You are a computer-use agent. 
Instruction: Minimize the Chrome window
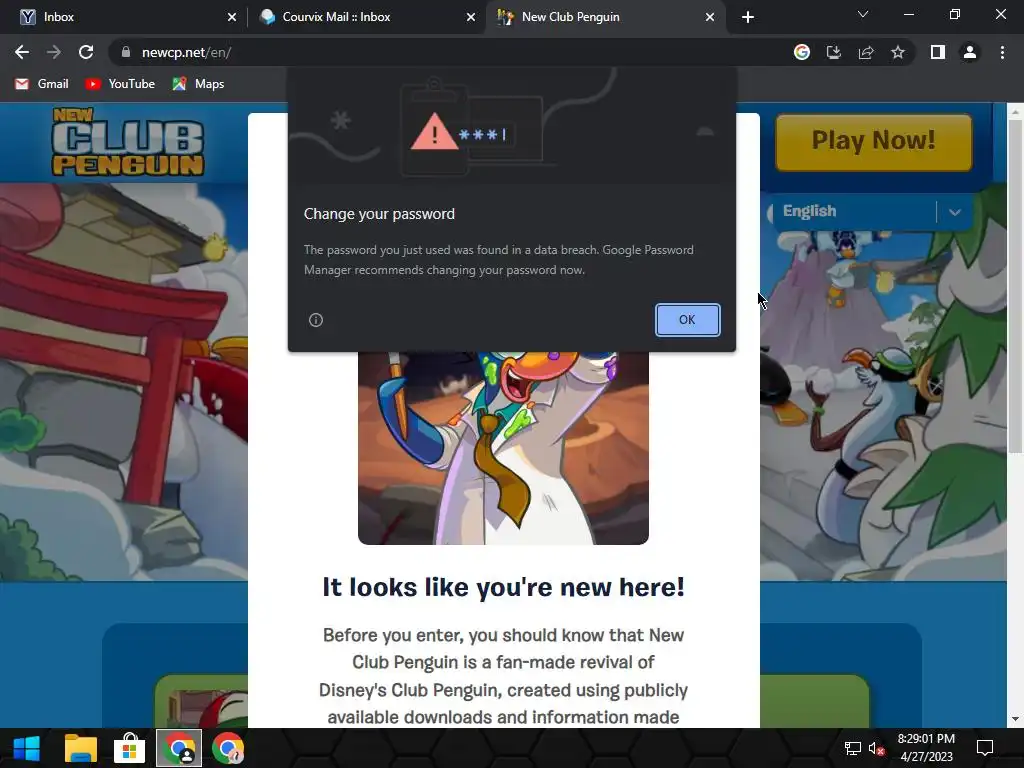pyautogui.click(x=908, y=14)
